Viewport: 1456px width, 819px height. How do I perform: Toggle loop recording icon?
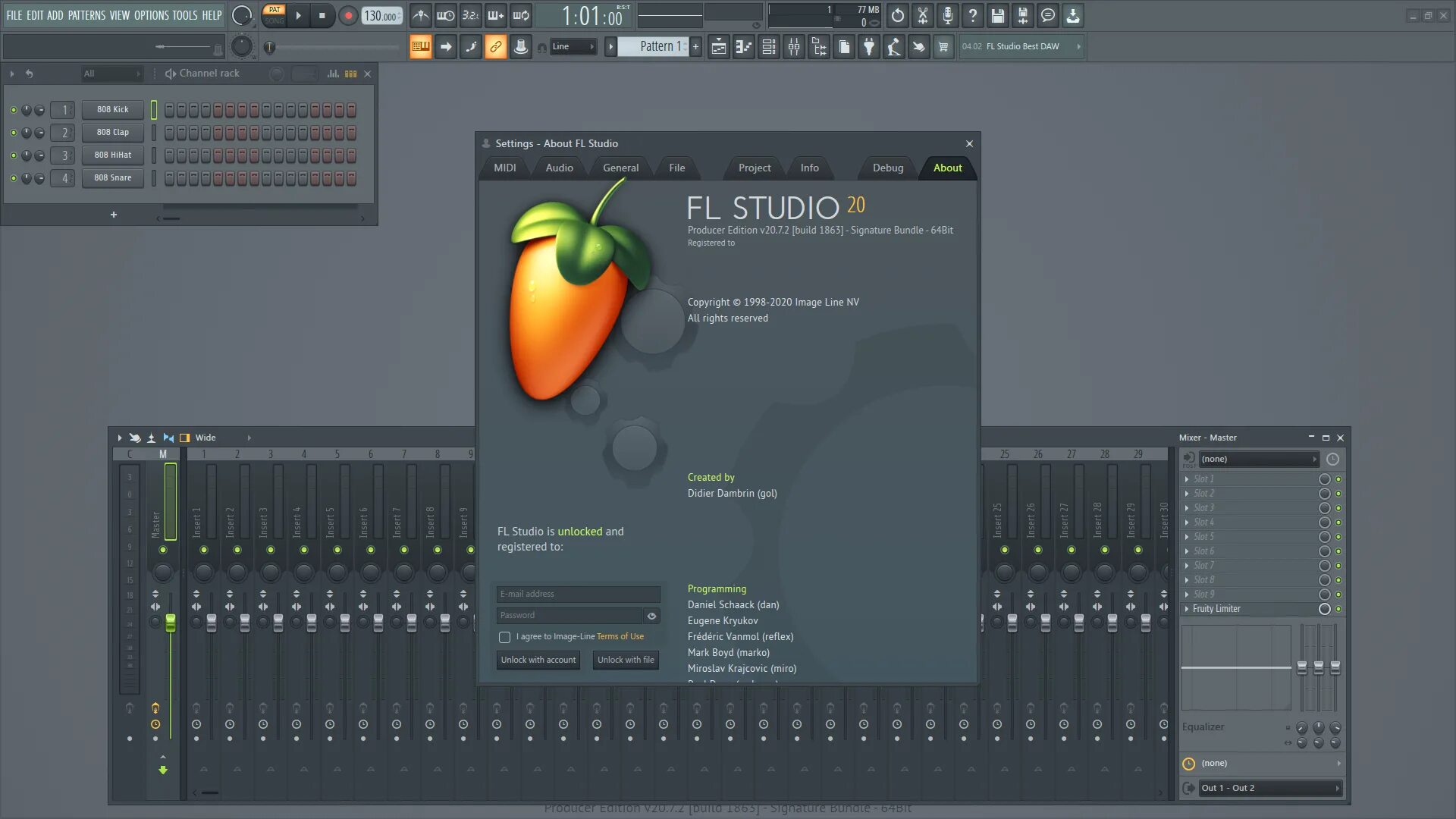pos(521,15)
